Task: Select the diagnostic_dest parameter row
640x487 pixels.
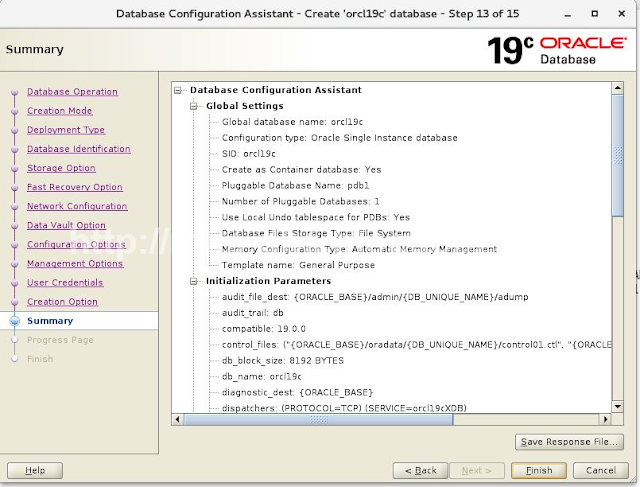Action: tap(297, 393)
